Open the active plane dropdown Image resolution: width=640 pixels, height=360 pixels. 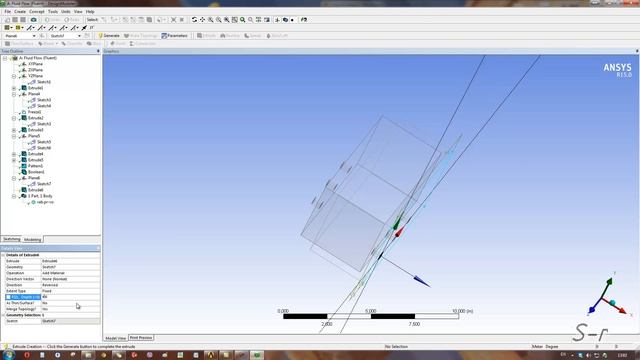point(34,36)
